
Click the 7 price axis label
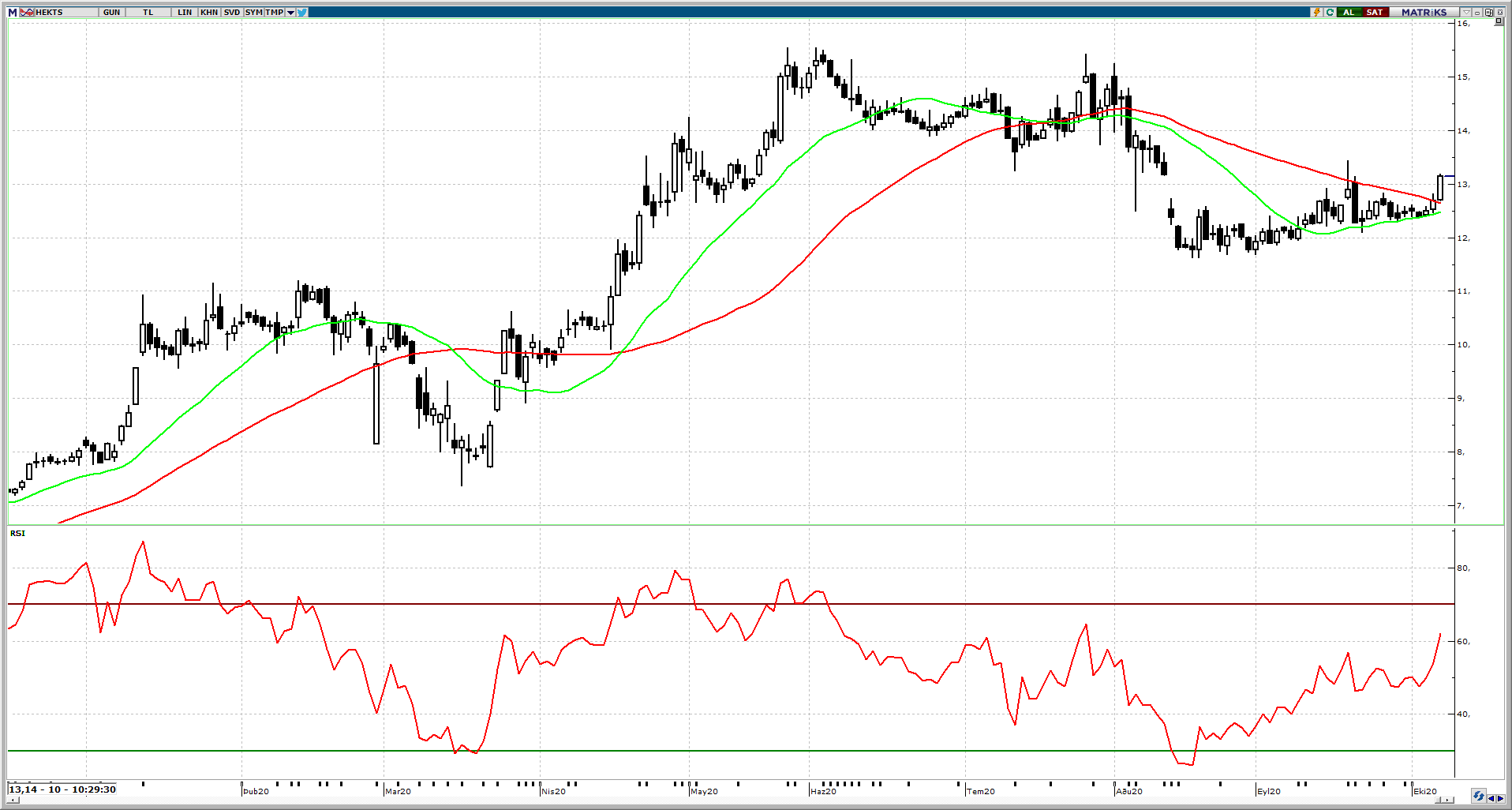[x=1461, y=506]
